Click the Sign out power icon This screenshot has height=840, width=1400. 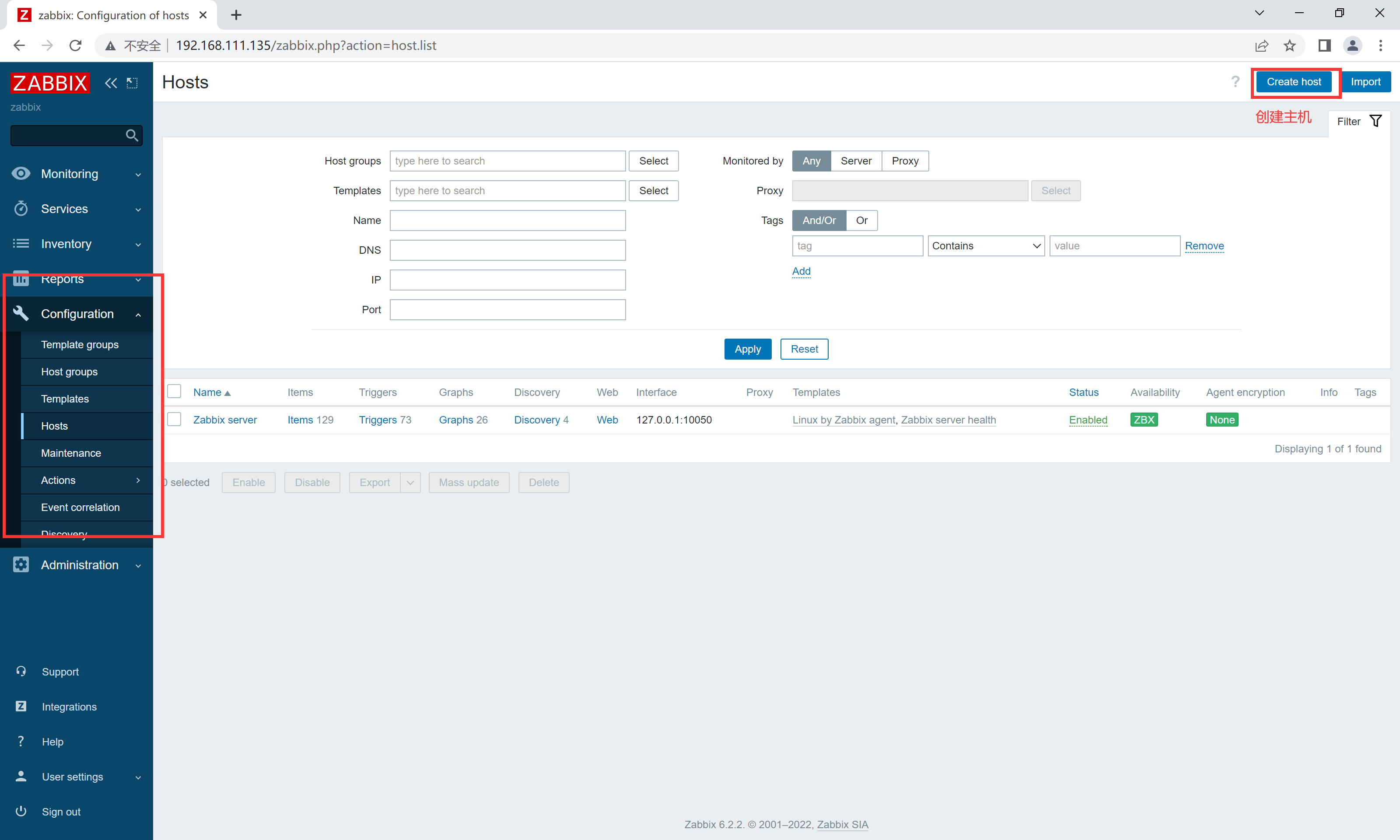[x=21, y=811]
